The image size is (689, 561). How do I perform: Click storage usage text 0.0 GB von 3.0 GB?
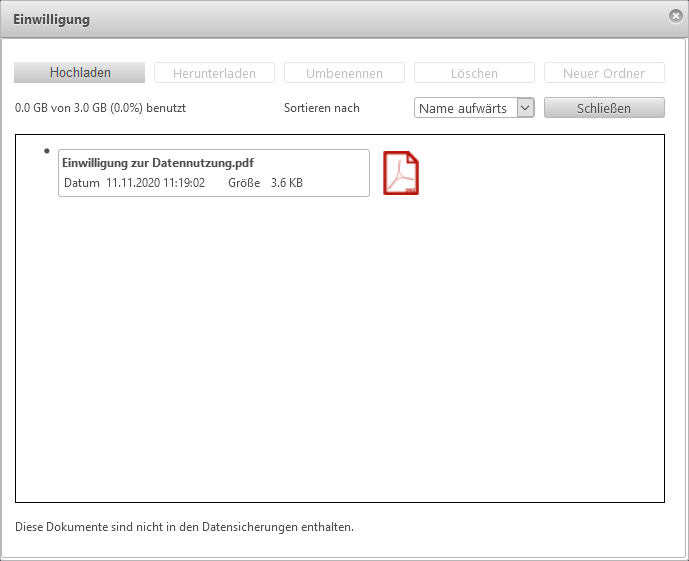click(100, 108)
